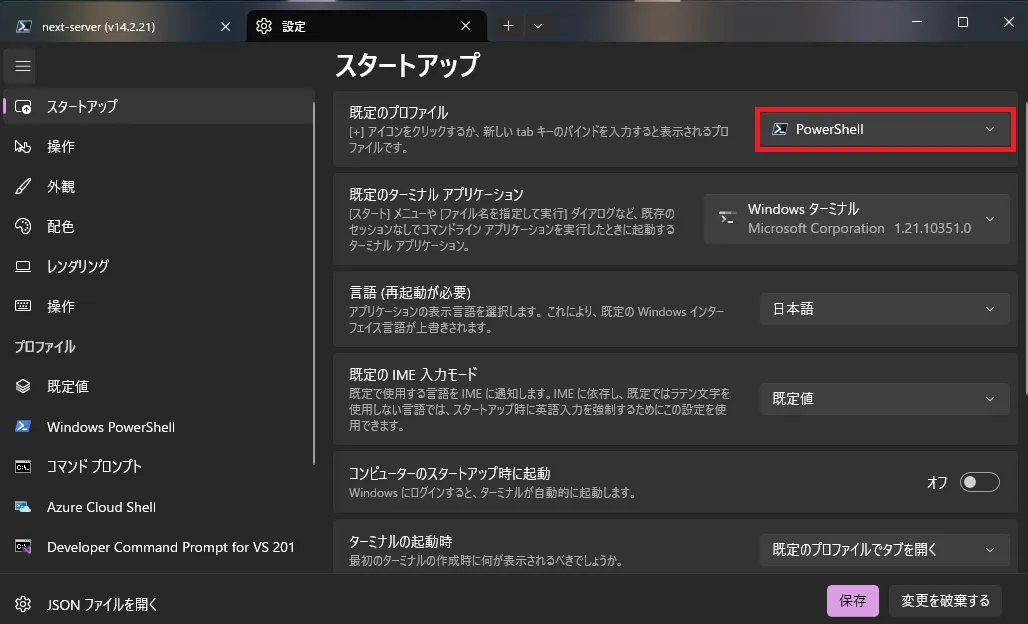This screenshot has height=624, width=1028.
Task: Click the brush icon for 外観
Action: (23, 187)
